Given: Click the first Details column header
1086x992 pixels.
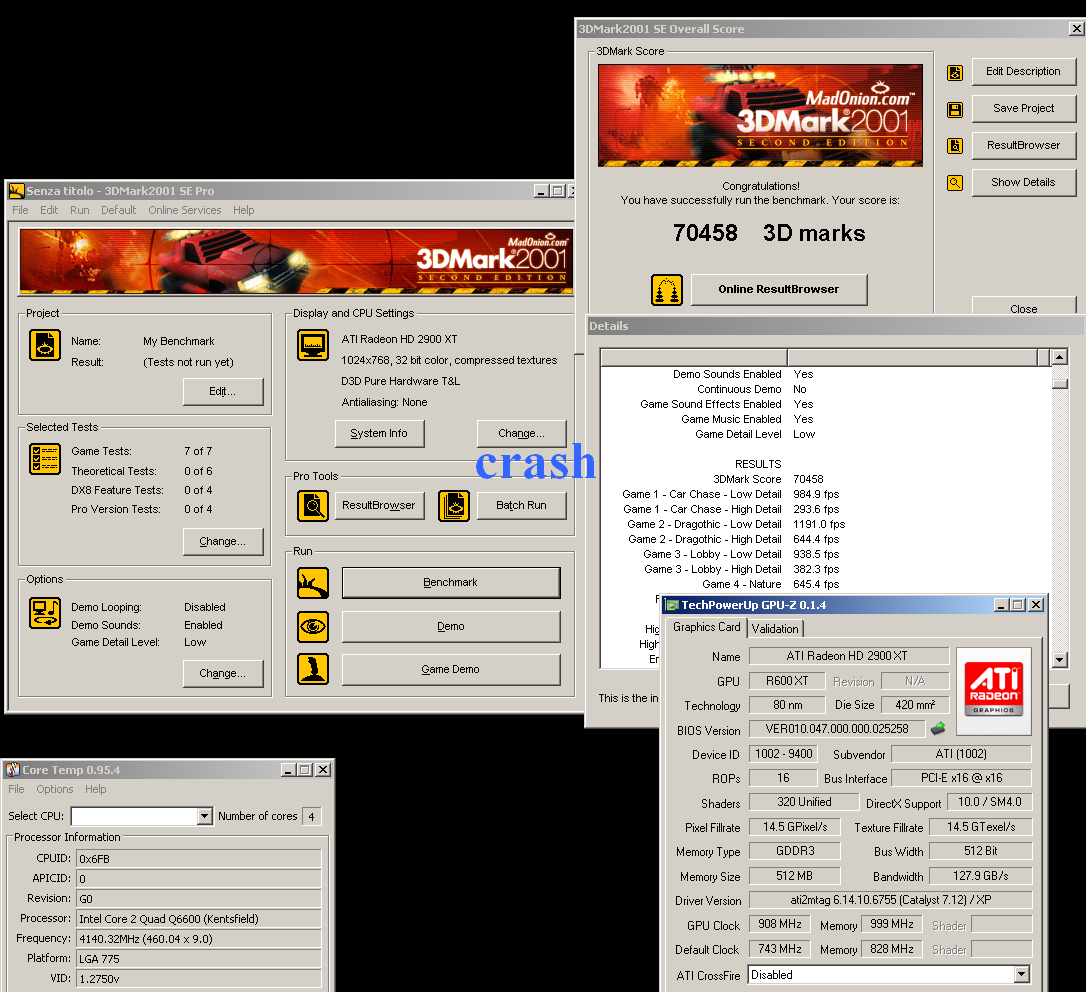Looking at the screenshot, I should pyautogui.click(x=694, y=357).
